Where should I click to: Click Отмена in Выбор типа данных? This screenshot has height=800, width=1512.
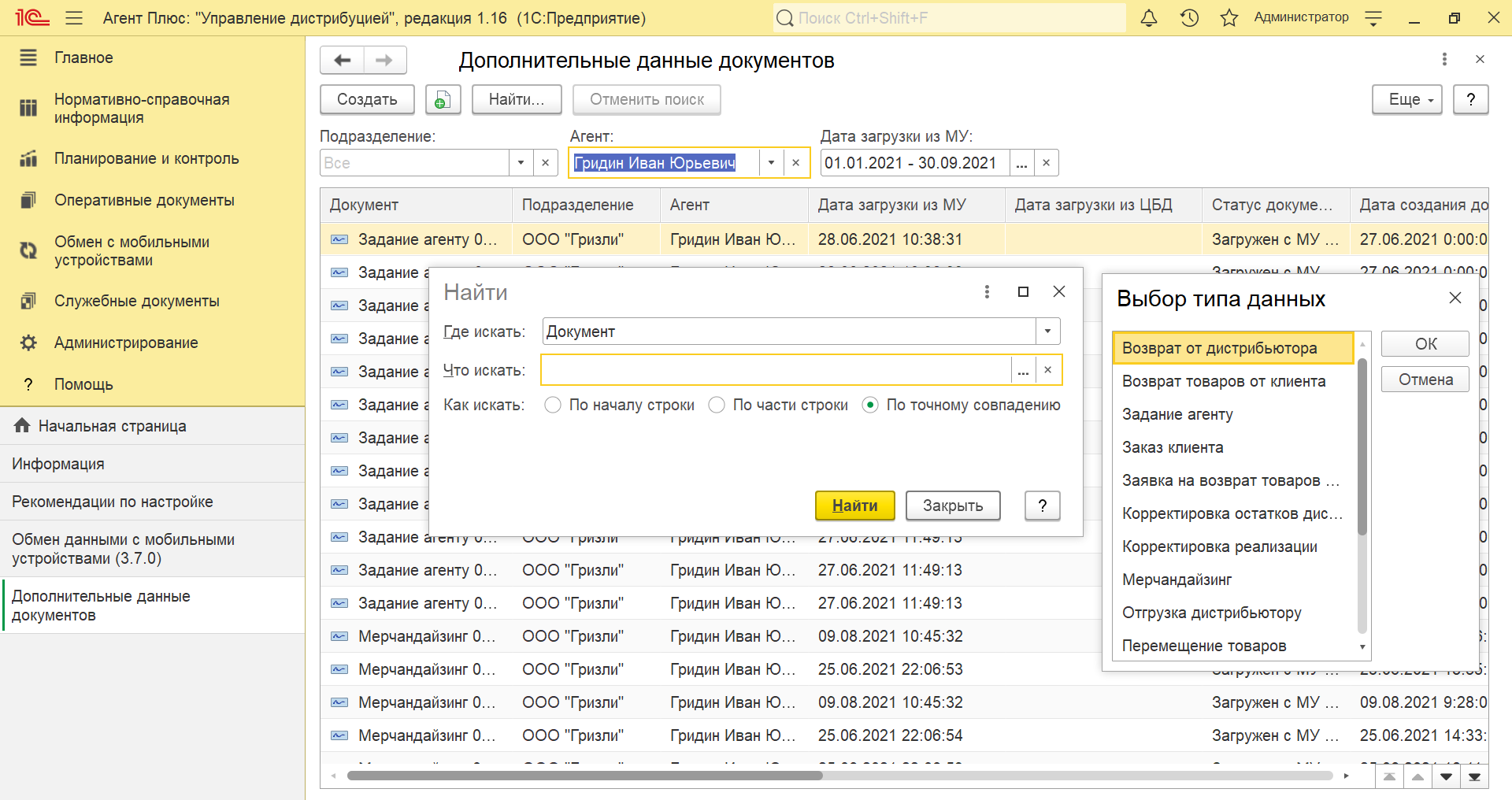(1425, 380)
